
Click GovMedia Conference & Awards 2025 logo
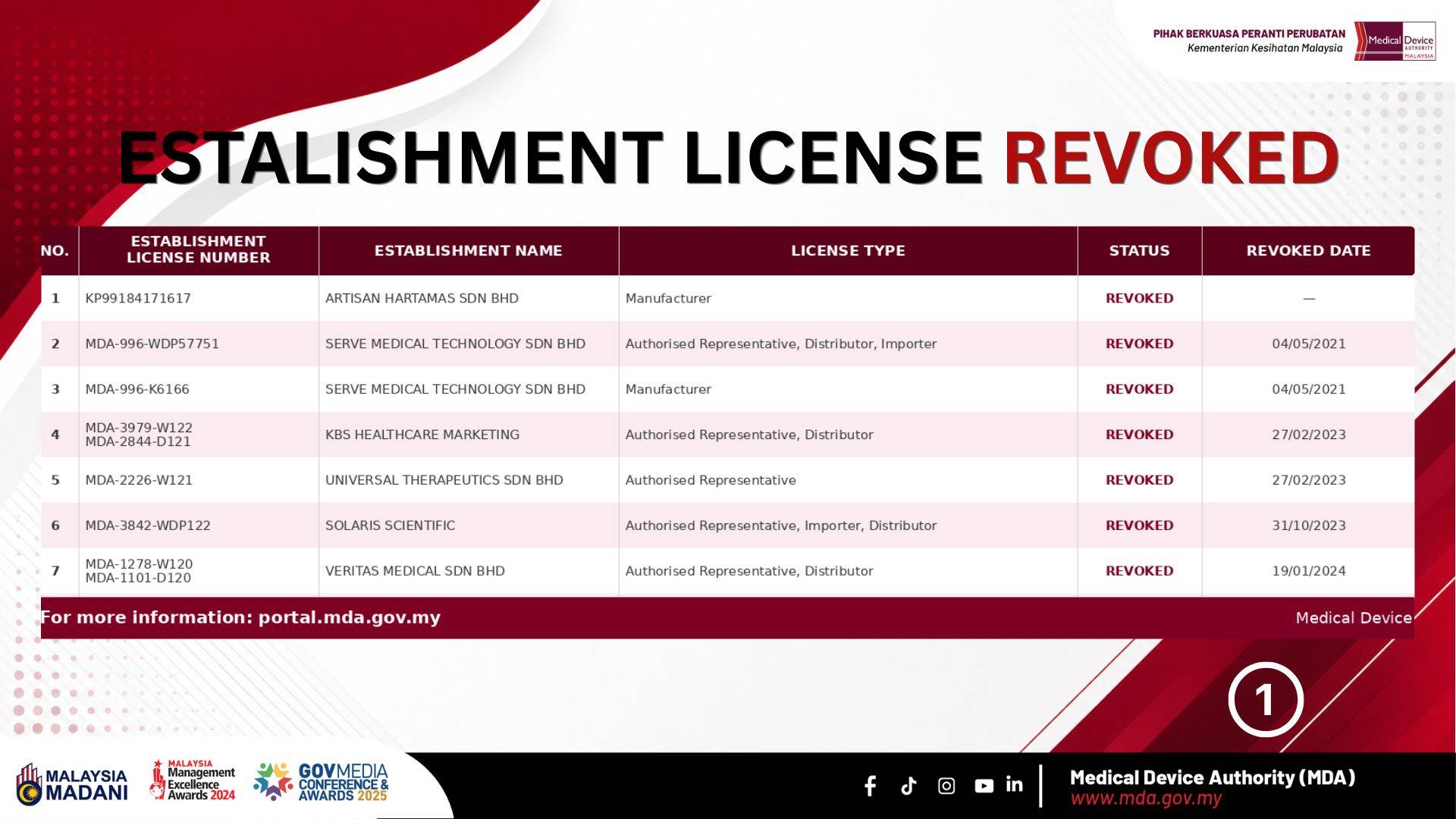coord(321,782)
